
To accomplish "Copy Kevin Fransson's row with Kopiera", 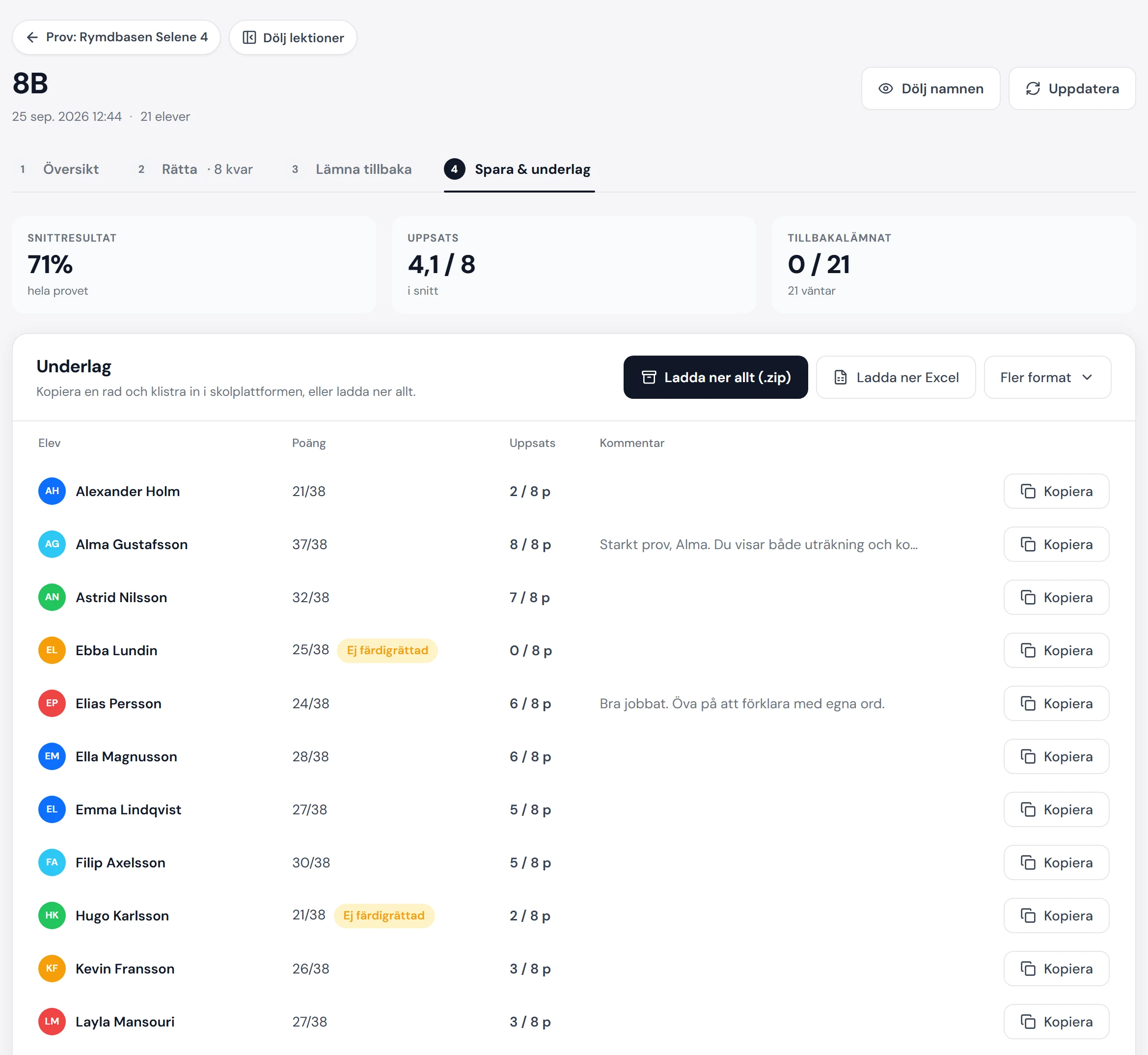I will [x=1057, y=969].
